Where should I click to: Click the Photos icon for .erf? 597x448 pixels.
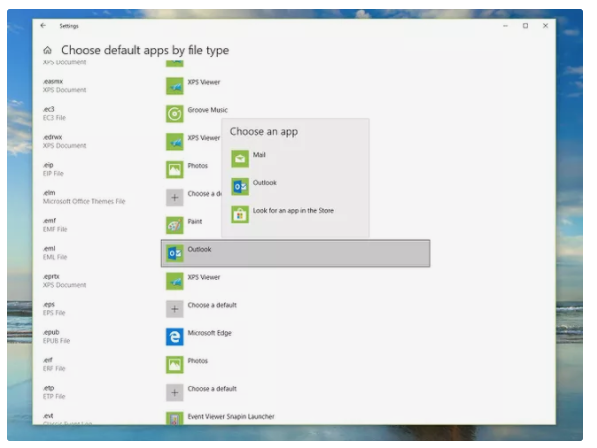tap(175, 365)
